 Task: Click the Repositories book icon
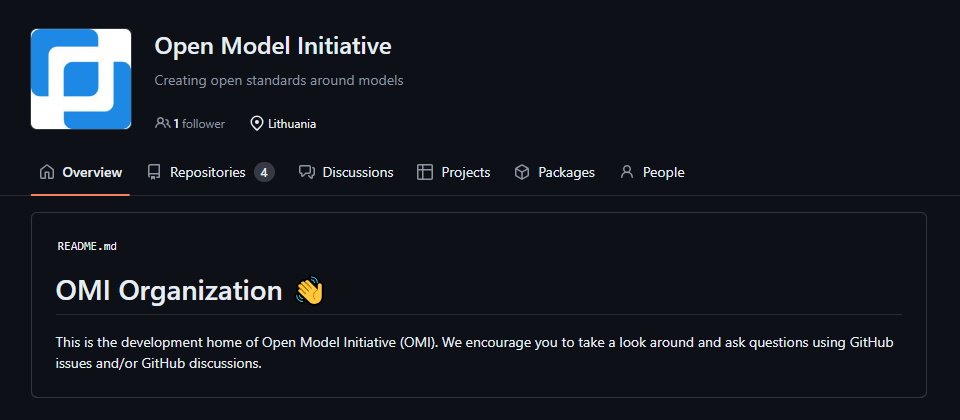pos(154,172)
